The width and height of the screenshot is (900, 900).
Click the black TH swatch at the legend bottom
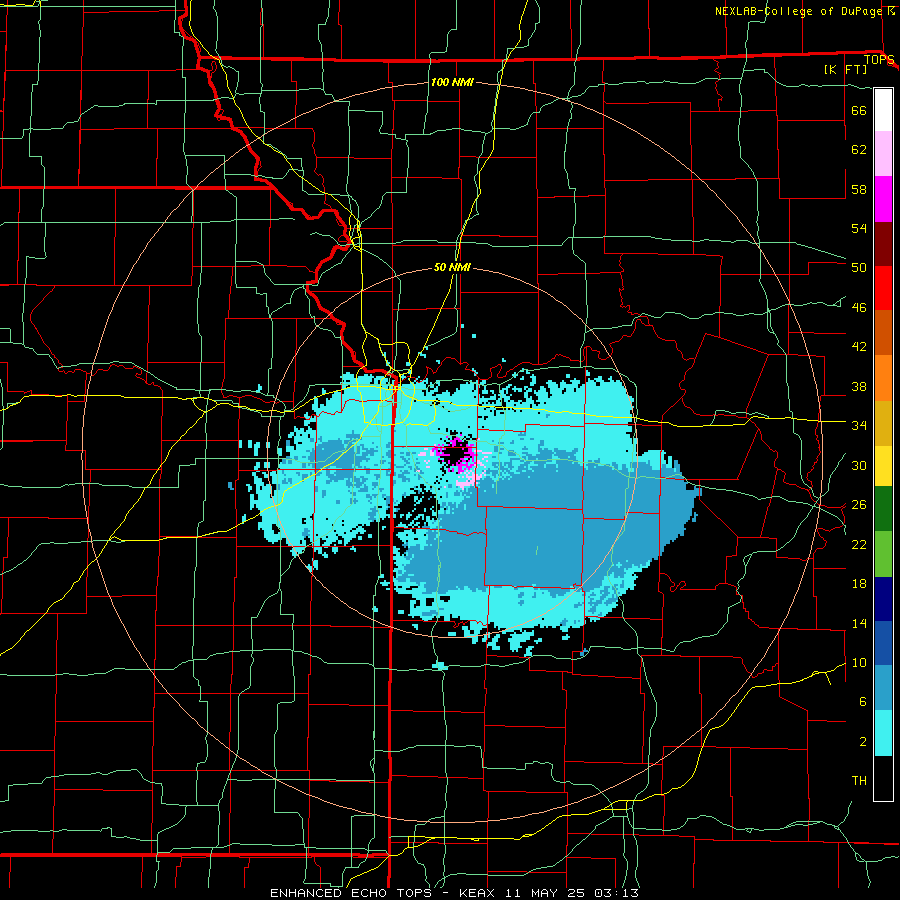point(883,778)
